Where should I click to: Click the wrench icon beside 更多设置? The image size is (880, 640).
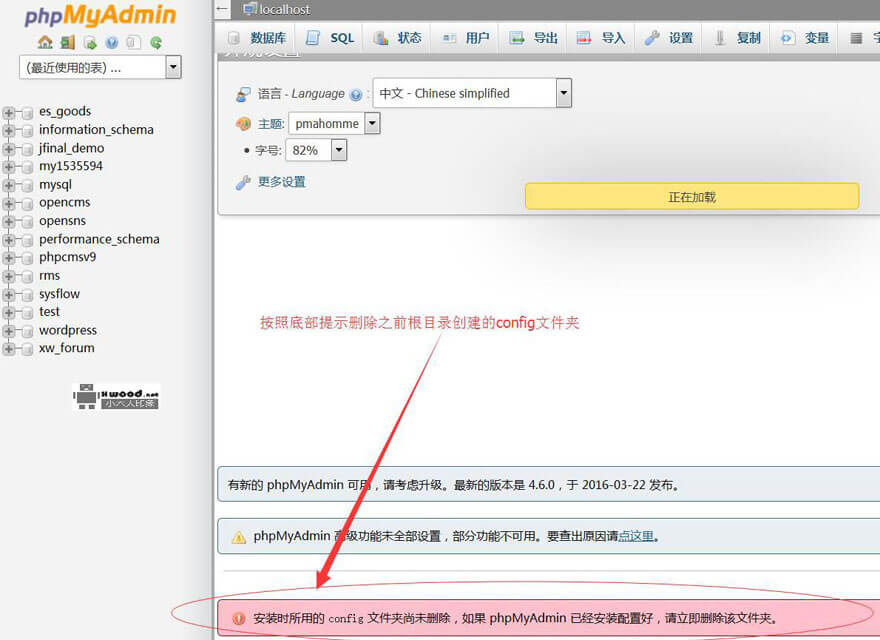[x=243, y=182]
